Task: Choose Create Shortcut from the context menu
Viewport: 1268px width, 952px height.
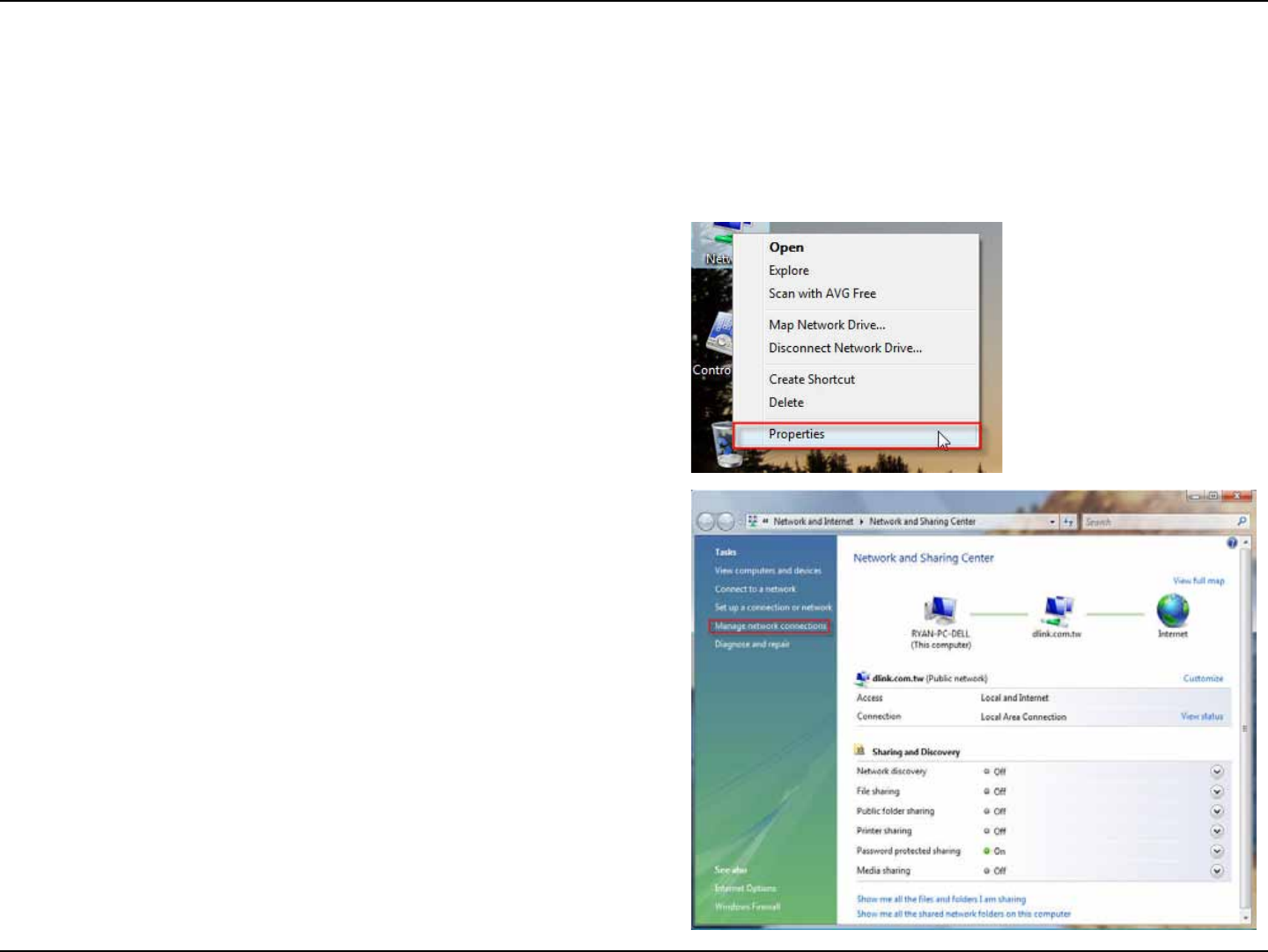Action: 856,380
